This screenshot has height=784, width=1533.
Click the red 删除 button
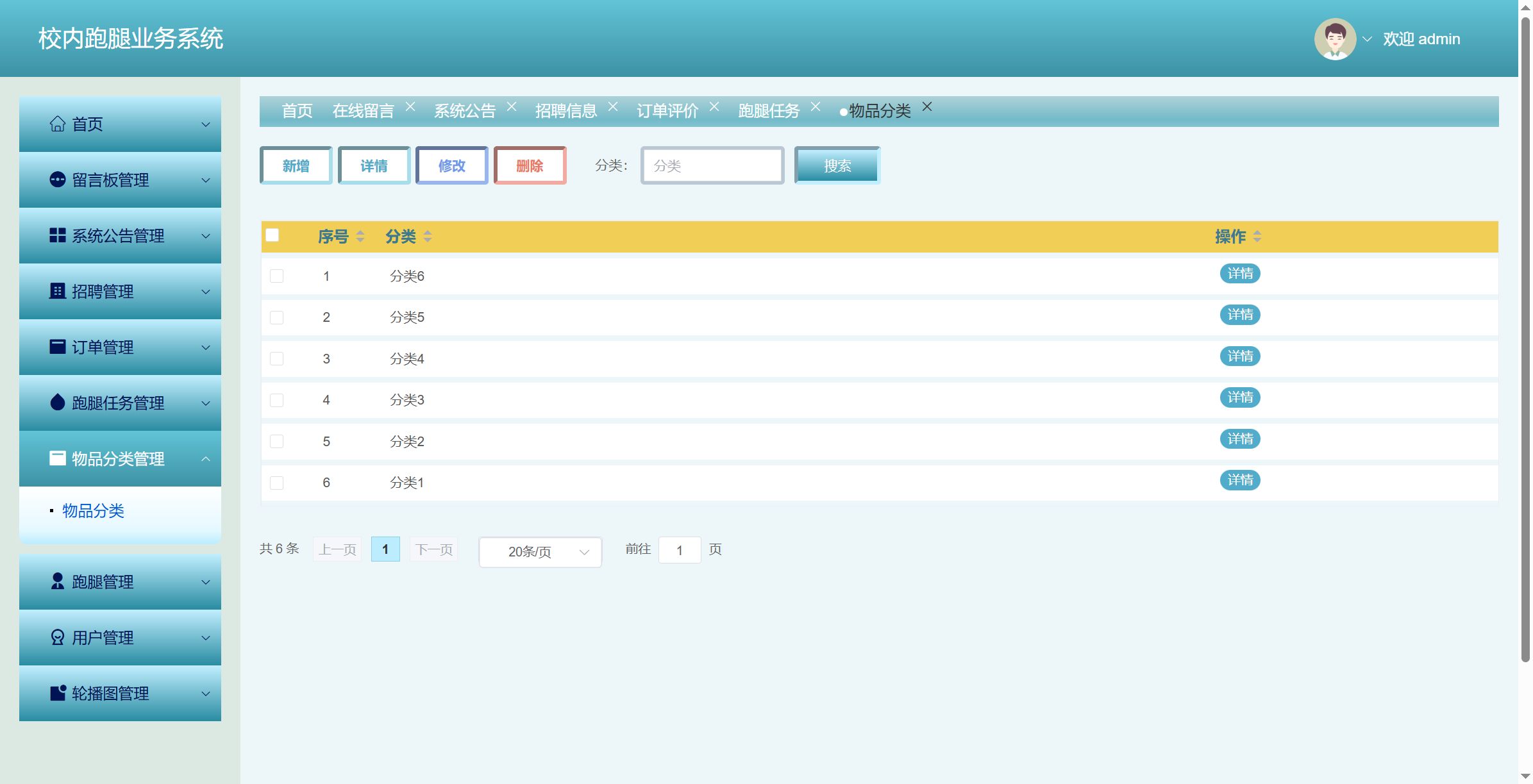pyautogui.click(x=530, y=165)
